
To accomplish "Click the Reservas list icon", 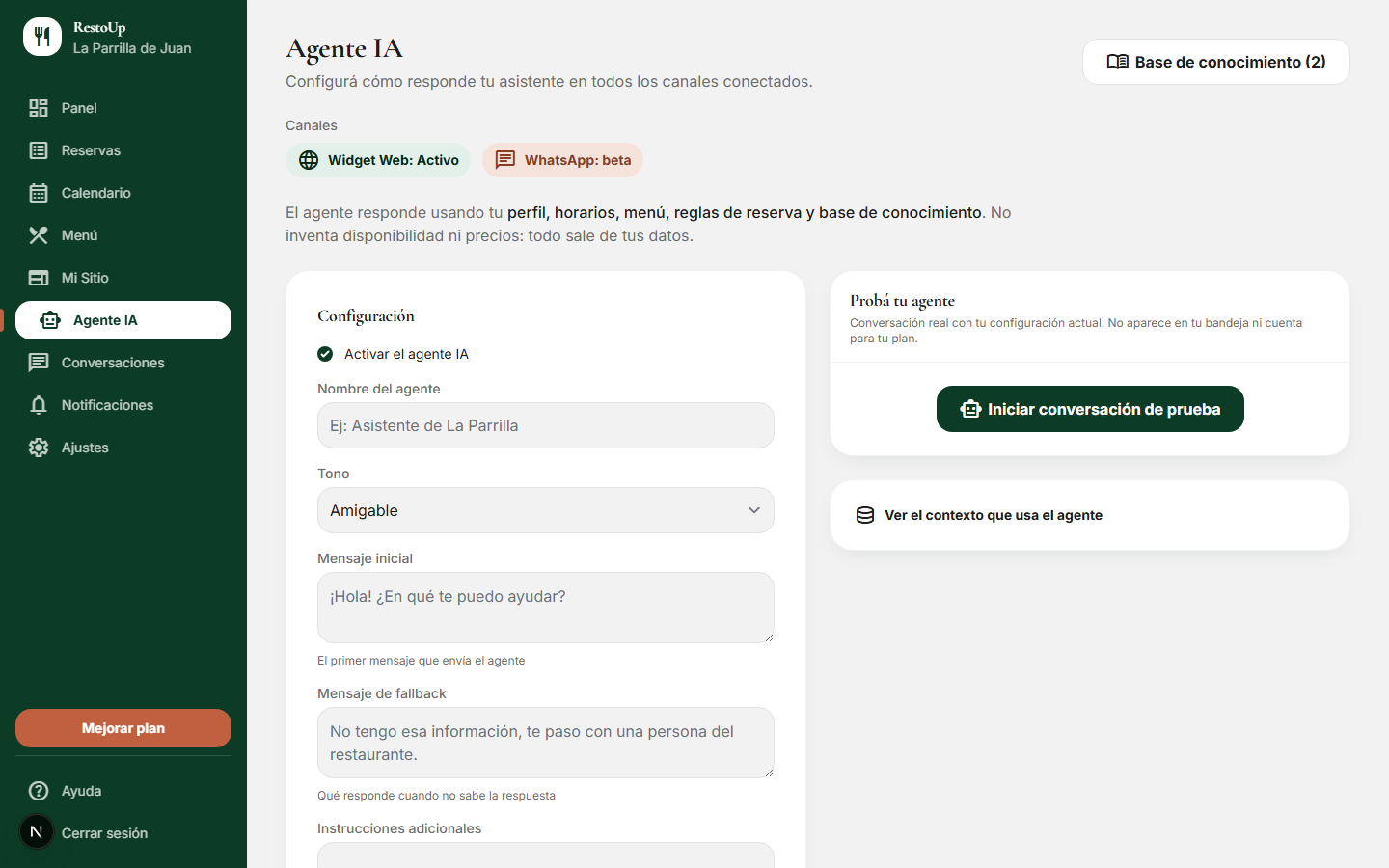I will point(39,150).
